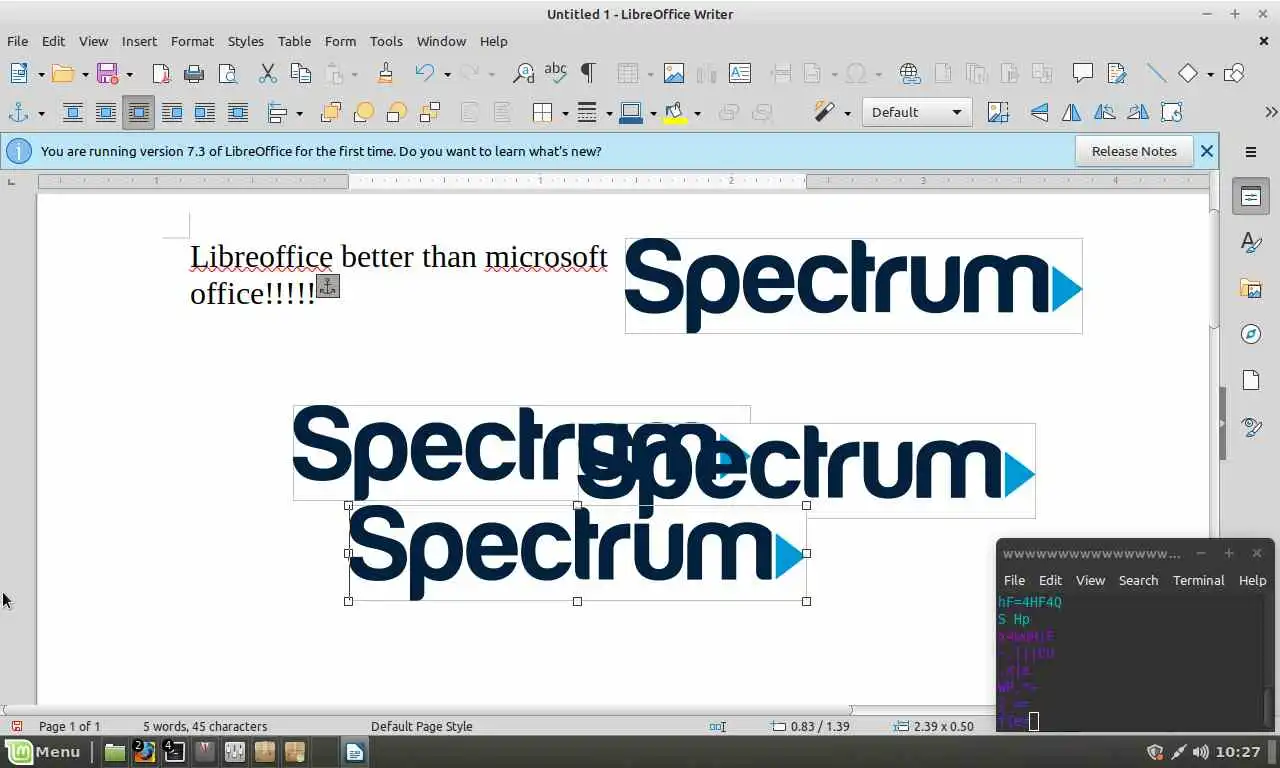Show the draw functions toolbar icon
The height and width of the screenshot is (768, 1280).
(x=1235, y=73)
